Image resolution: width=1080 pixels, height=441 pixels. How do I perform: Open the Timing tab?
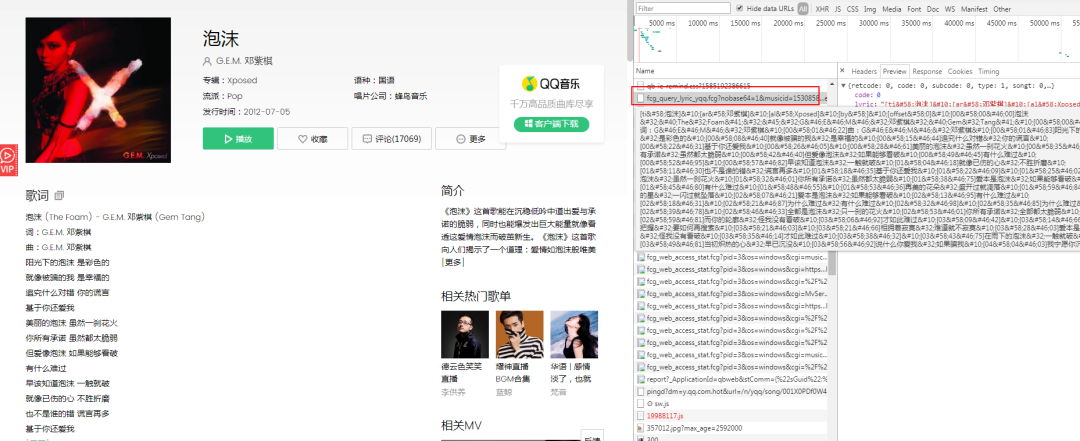[x=988, y=71]
